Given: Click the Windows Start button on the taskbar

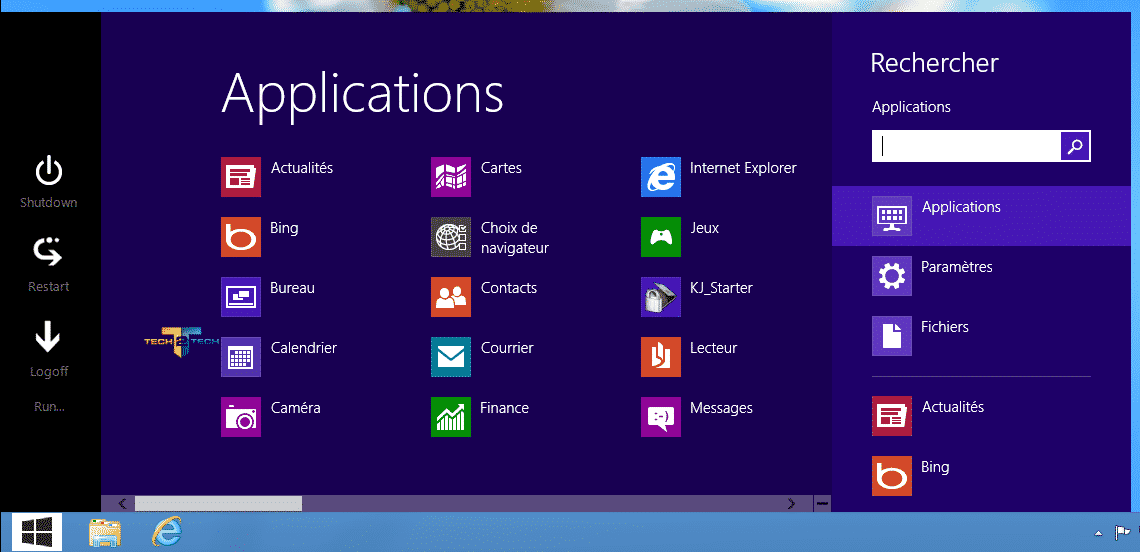Looking at the screenshot, I should tap(36, 532).
